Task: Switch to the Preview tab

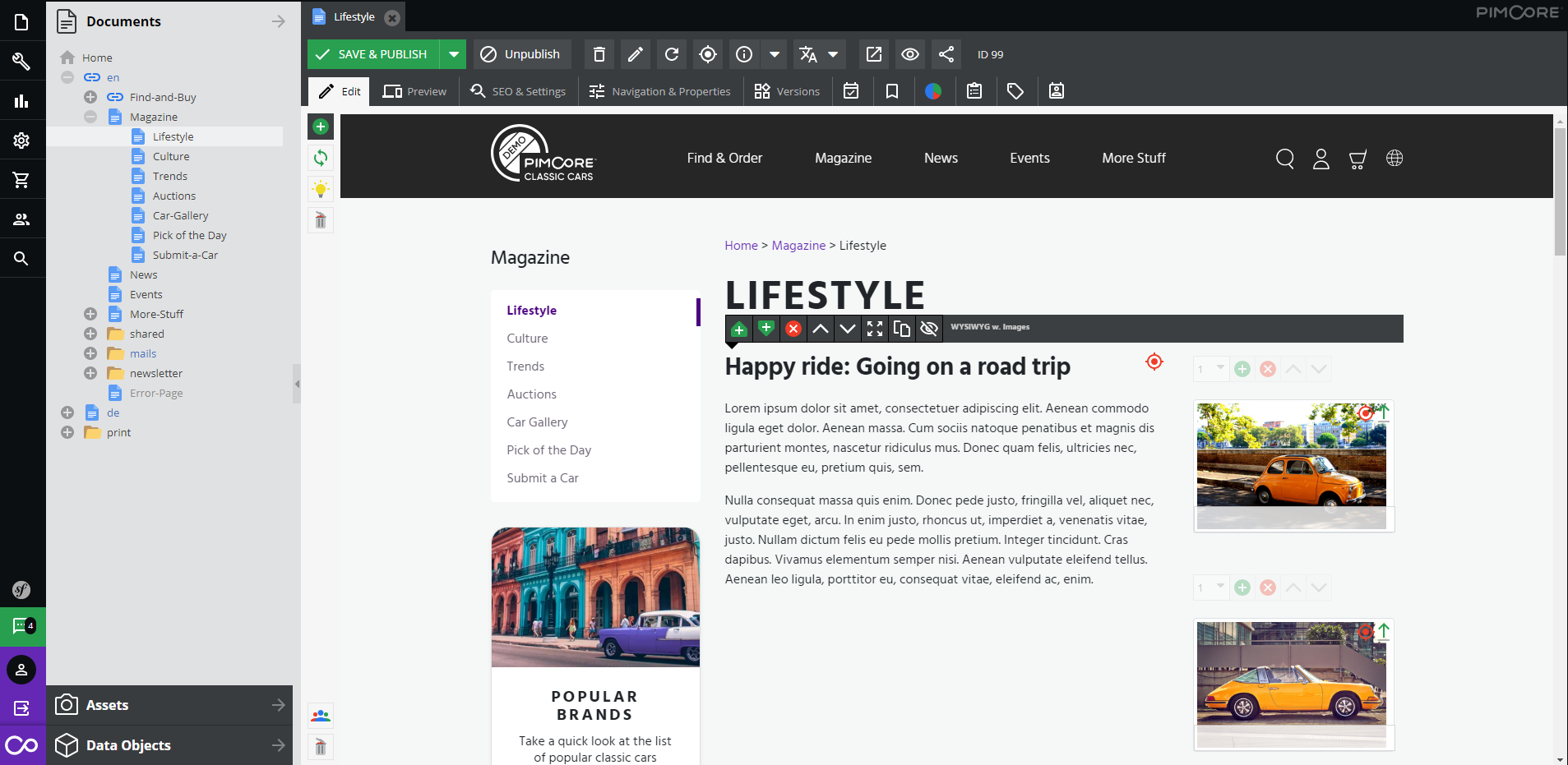Action: (415, 91)
